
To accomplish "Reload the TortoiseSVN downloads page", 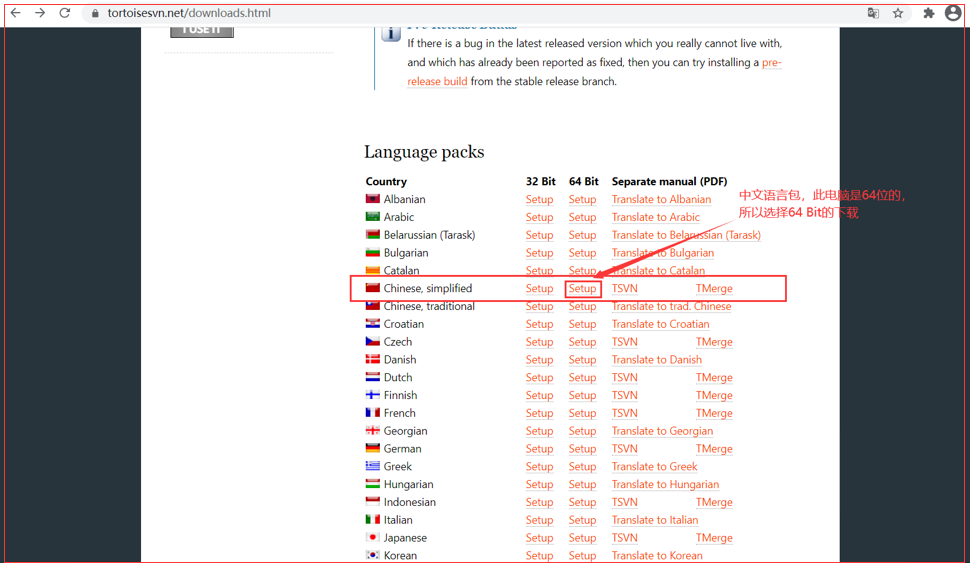I will tap(65, 13).
